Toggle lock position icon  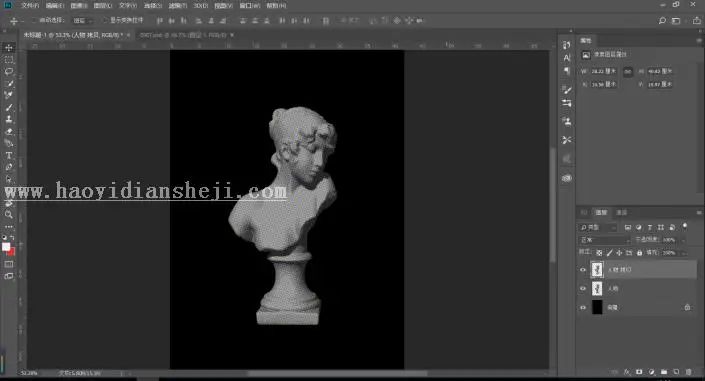tap(619, 253)
